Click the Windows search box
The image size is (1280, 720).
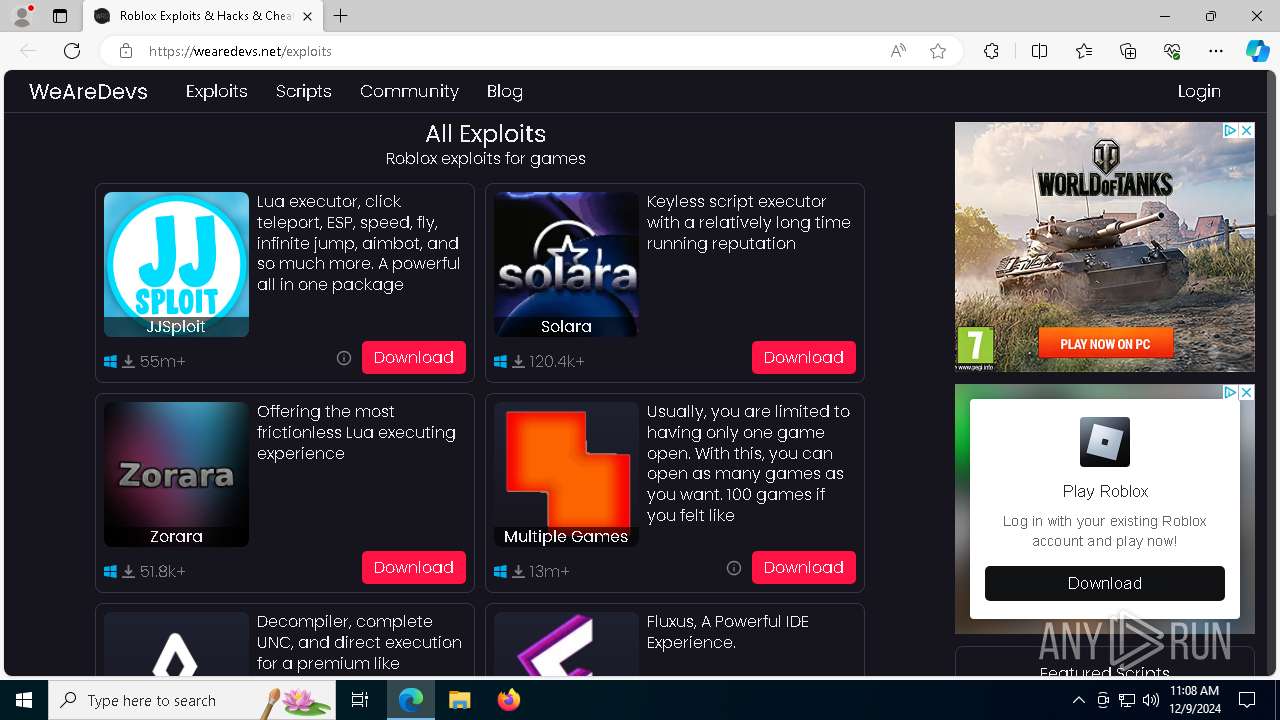tap(192, 700)
